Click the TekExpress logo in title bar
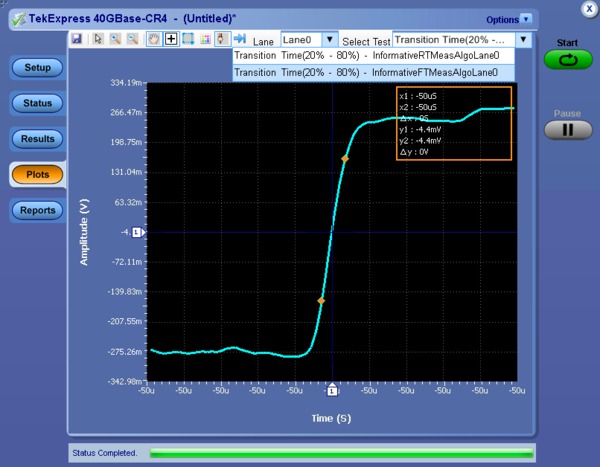 tap(18, 19)
